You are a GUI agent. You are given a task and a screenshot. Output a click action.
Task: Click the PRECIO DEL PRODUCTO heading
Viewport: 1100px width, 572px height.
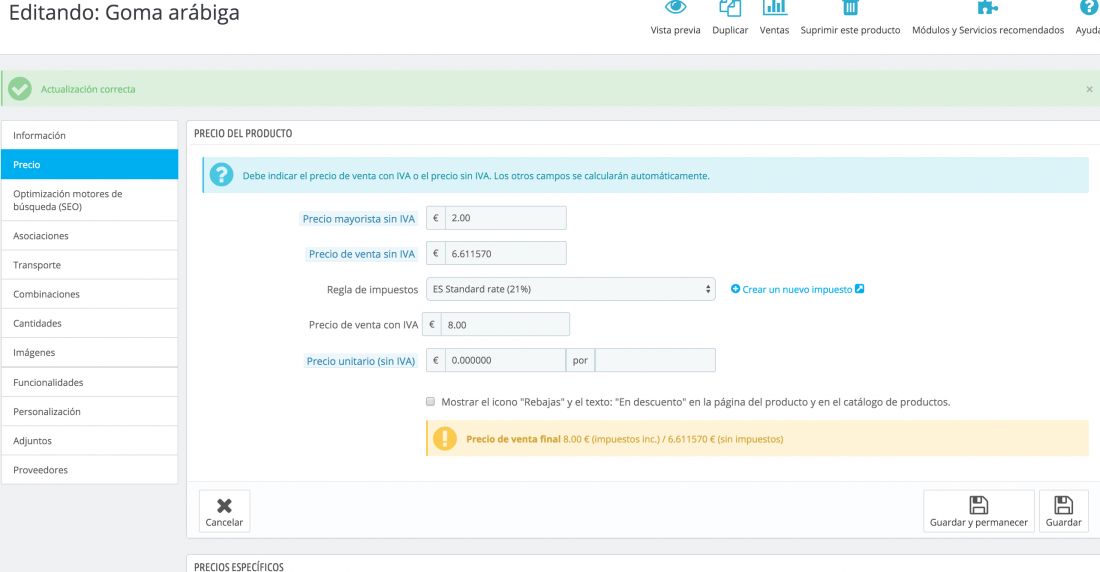[x=243, y=133]
